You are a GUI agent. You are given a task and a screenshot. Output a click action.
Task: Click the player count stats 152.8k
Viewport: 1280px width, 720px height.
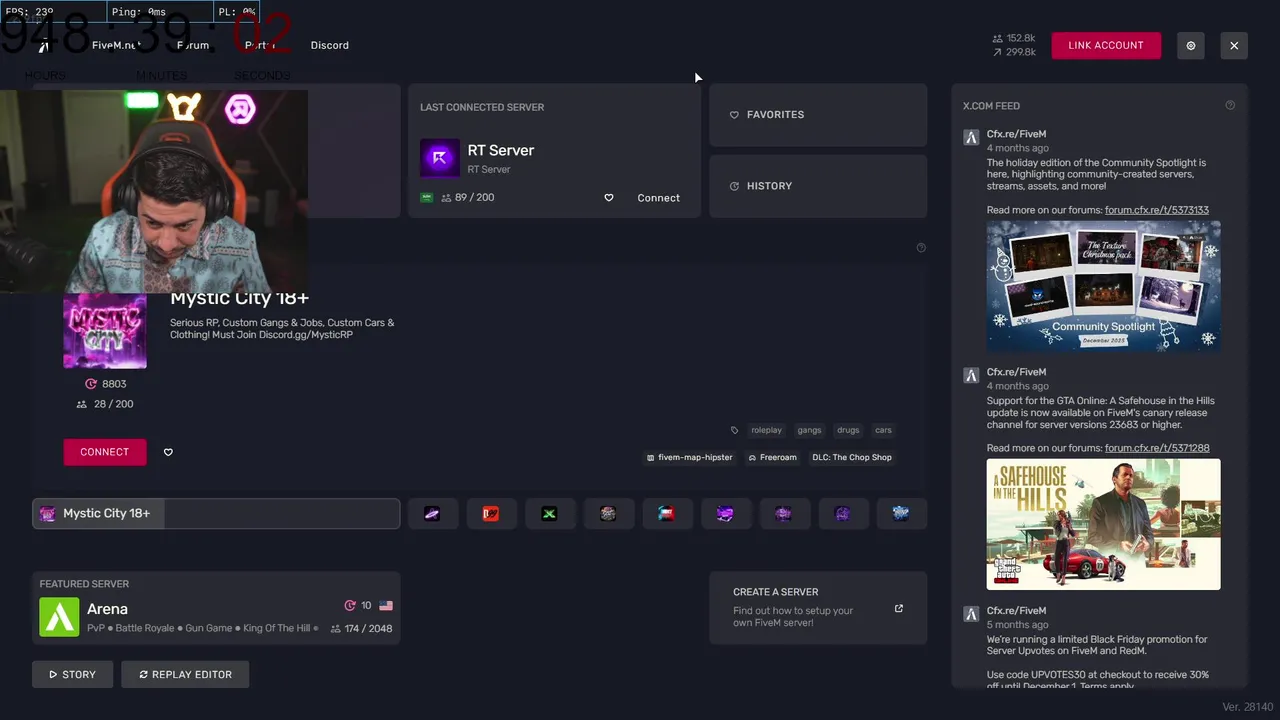1014,38
